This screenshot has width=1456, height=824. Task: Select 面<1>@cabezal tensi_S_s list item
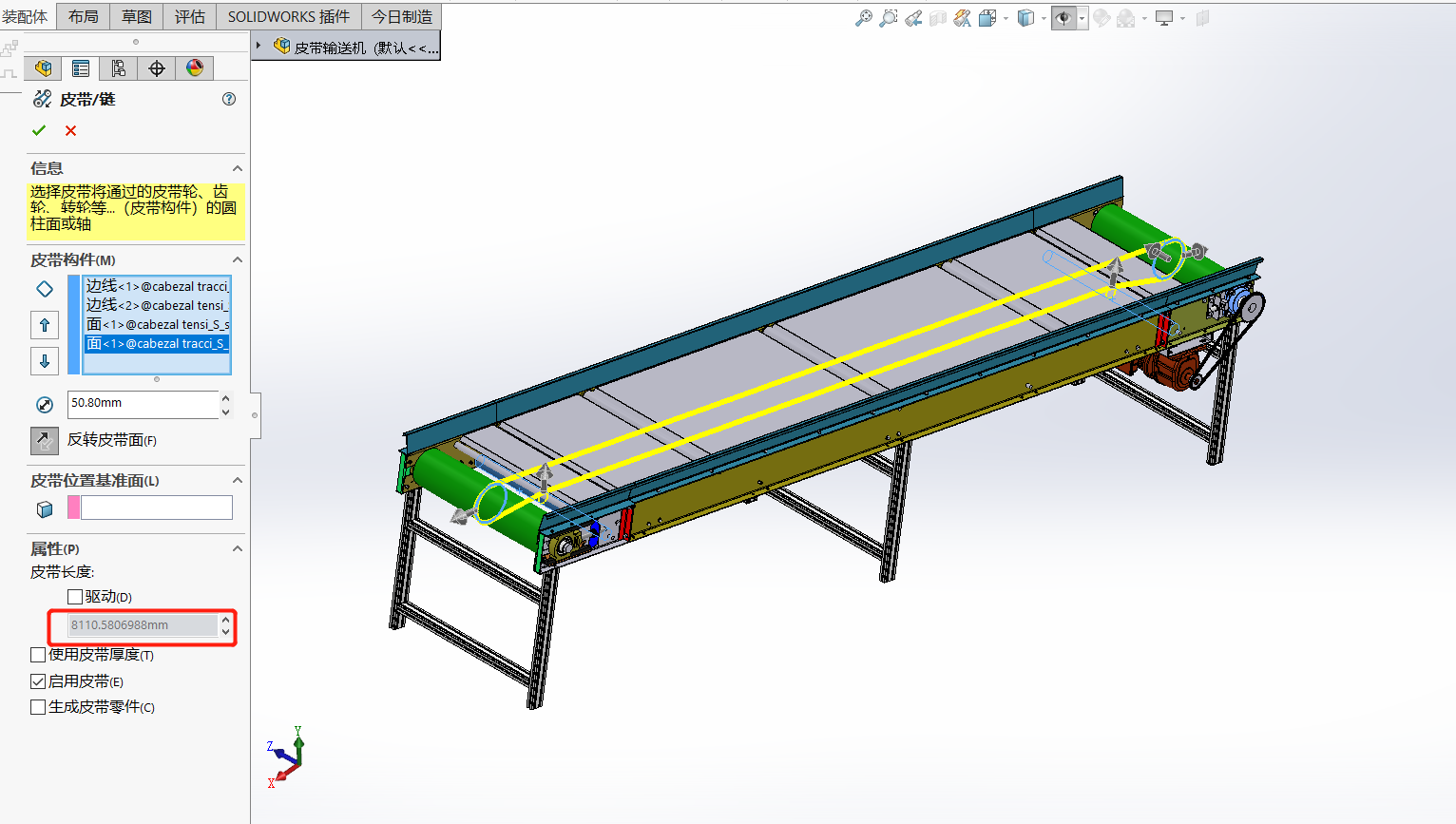click(157, 324)
